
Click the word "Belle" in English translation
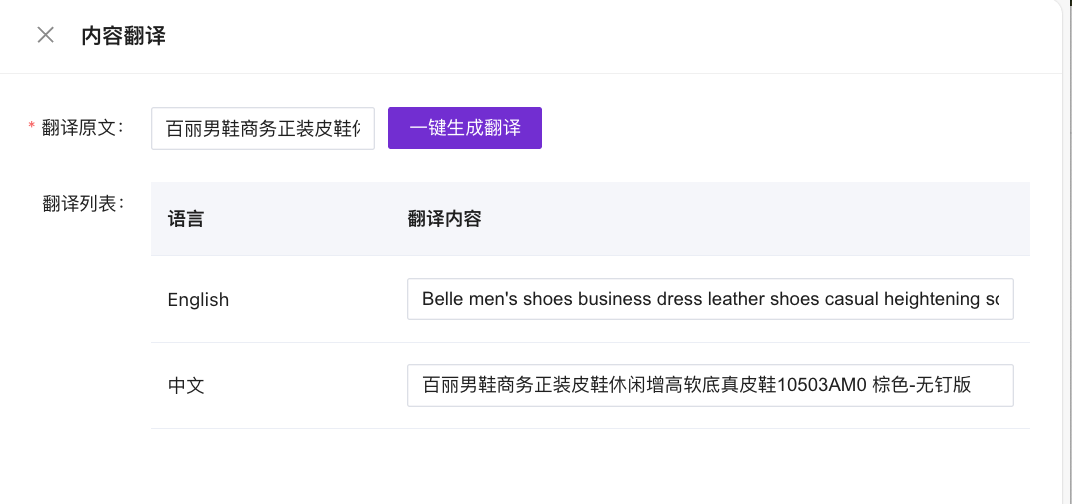tap(445, 299)
